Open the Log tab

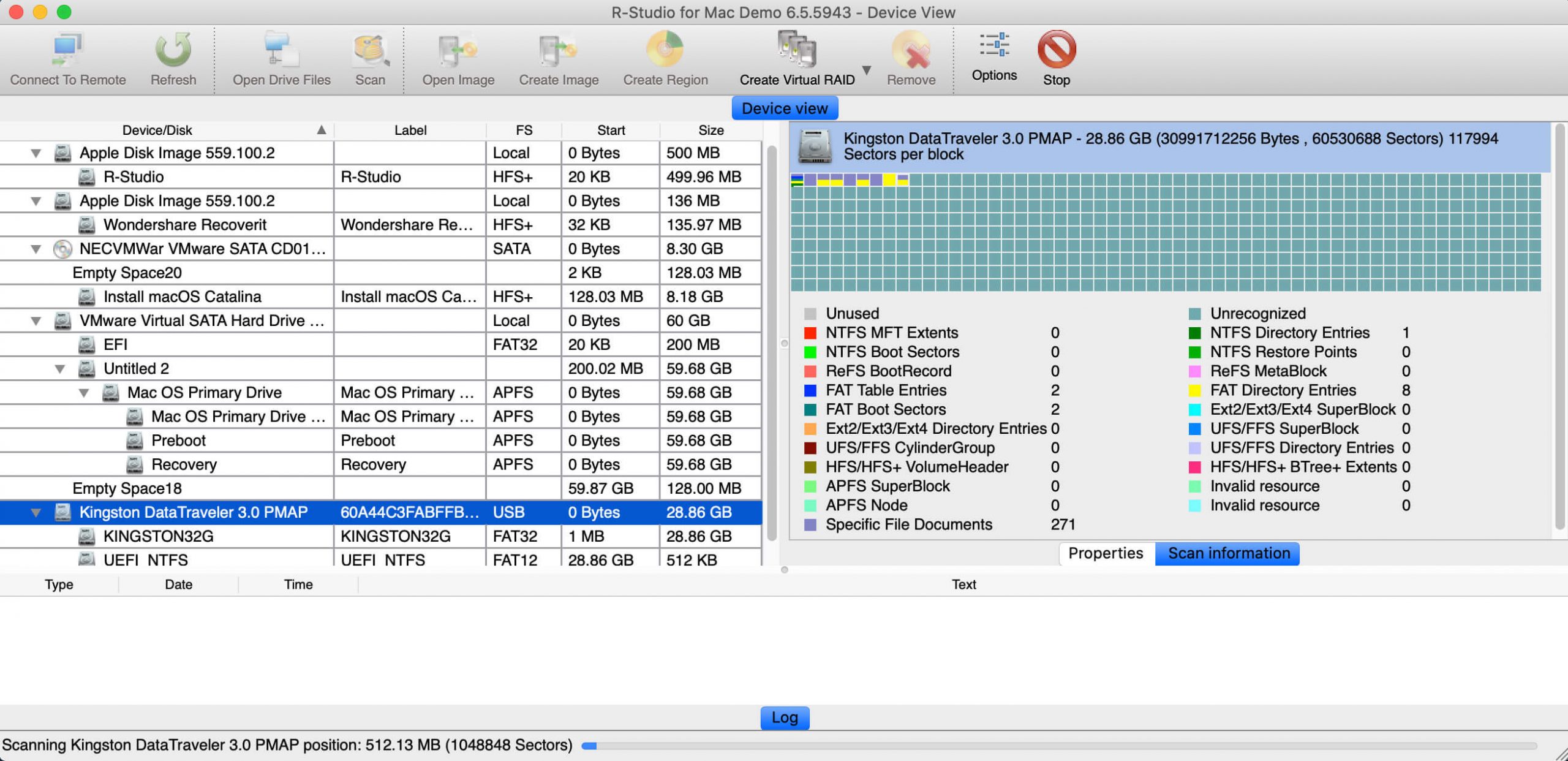785,717
